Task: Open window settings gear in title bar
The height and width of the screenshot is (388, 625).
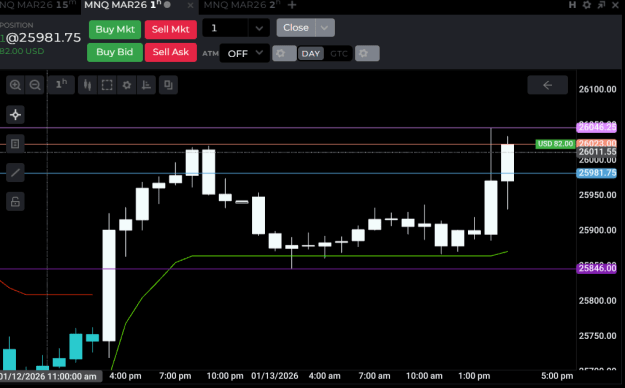Action: [587, 5]
